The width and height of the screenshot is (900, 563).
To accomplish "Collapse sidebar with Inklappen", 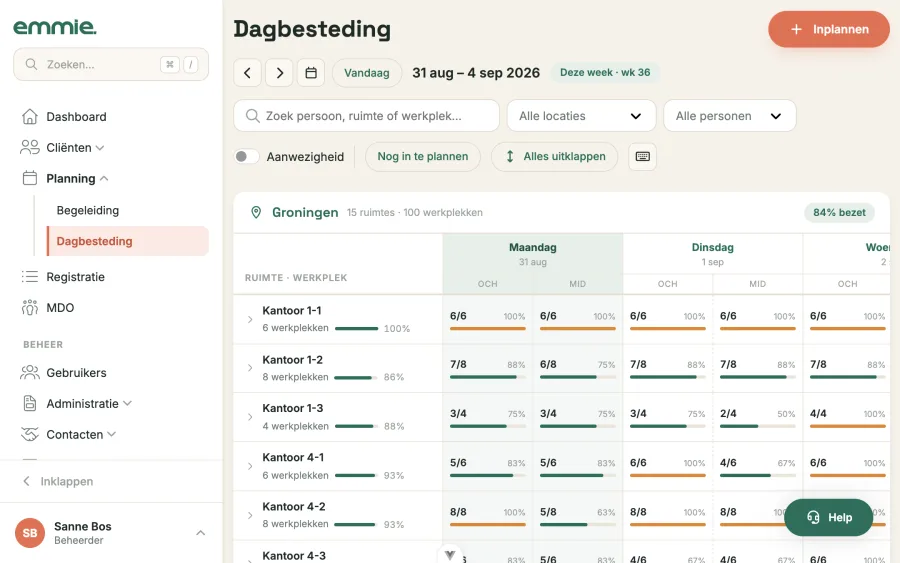I will tap(57, 482).
